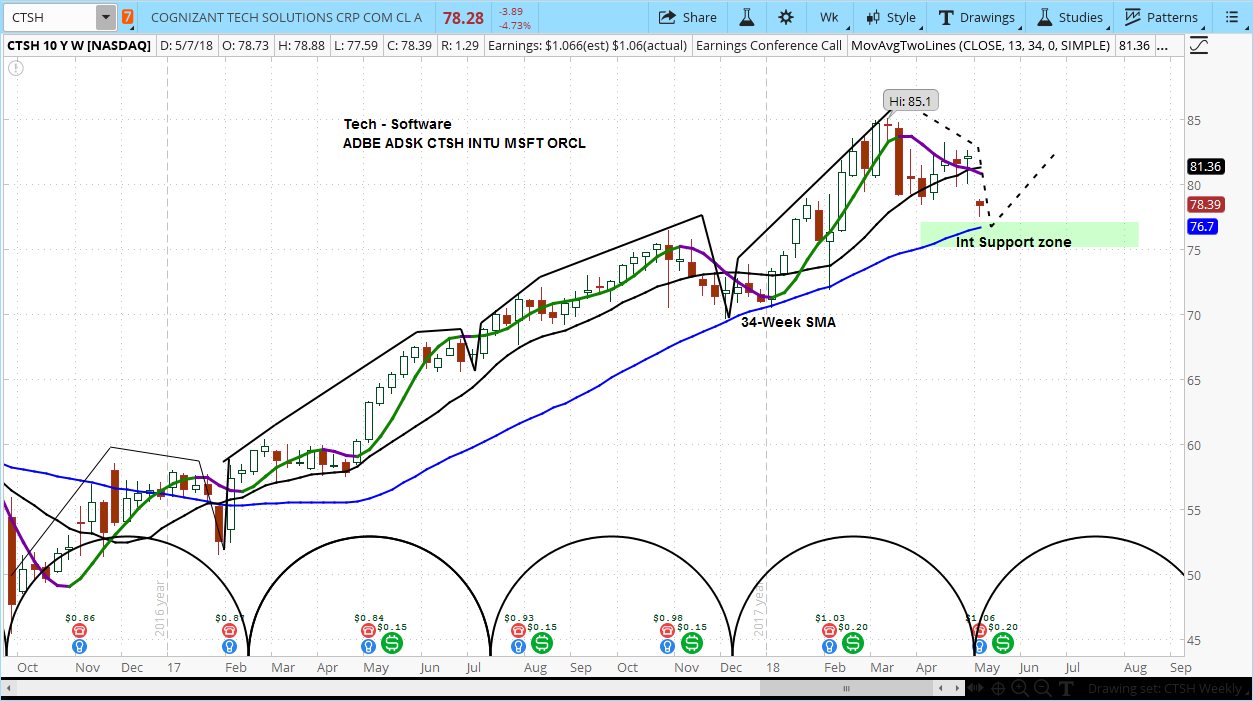Click the chart-mode icon at top right
This screenshot has width=1253, height=701.
[1200, 45]
